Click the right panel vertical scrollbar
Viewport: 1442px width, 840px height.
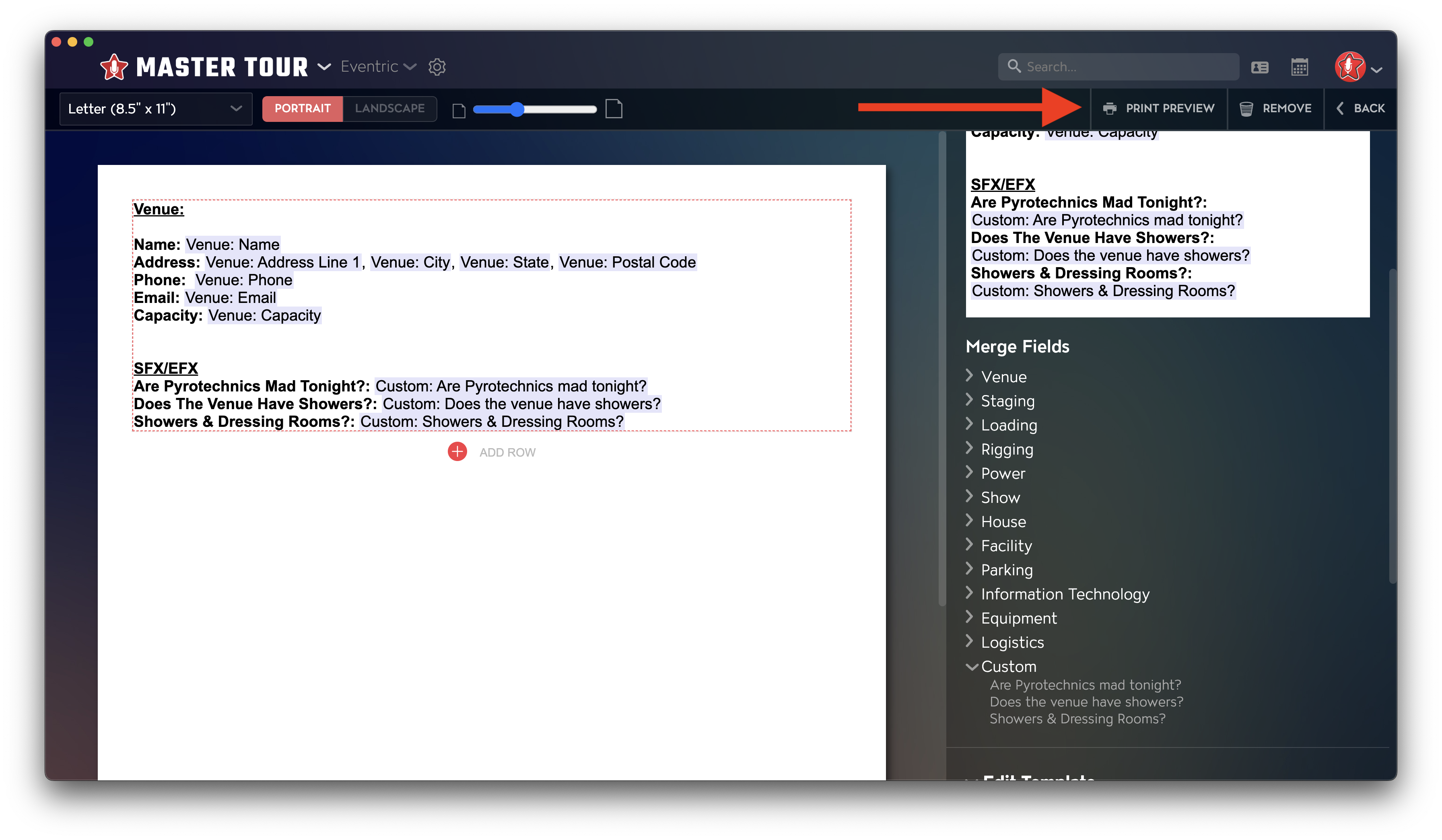[1392, 426]
